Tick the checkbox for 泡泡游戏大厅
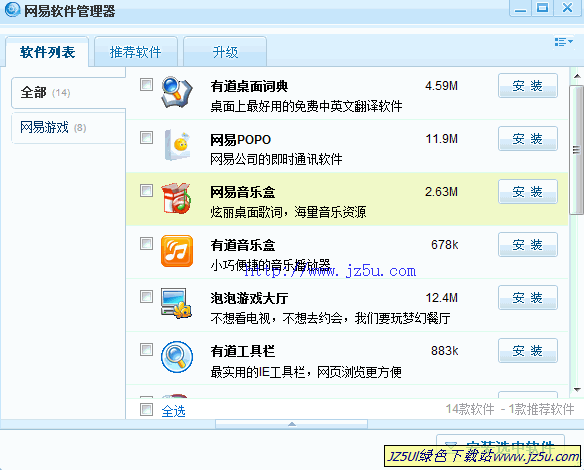Viewport: 584px width, 470px height. (x=146, y=296)
